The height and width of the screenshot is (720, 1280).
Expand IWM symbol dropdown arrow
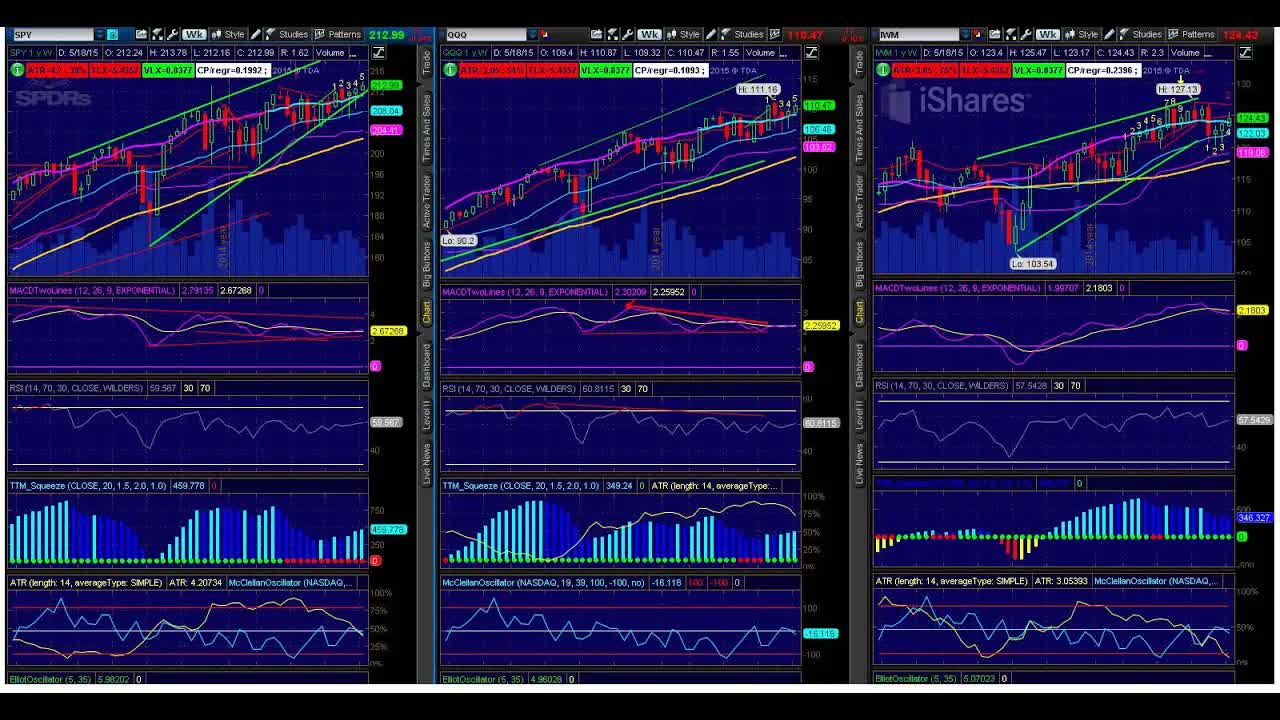pyautogui.click(x=964, y=35)
